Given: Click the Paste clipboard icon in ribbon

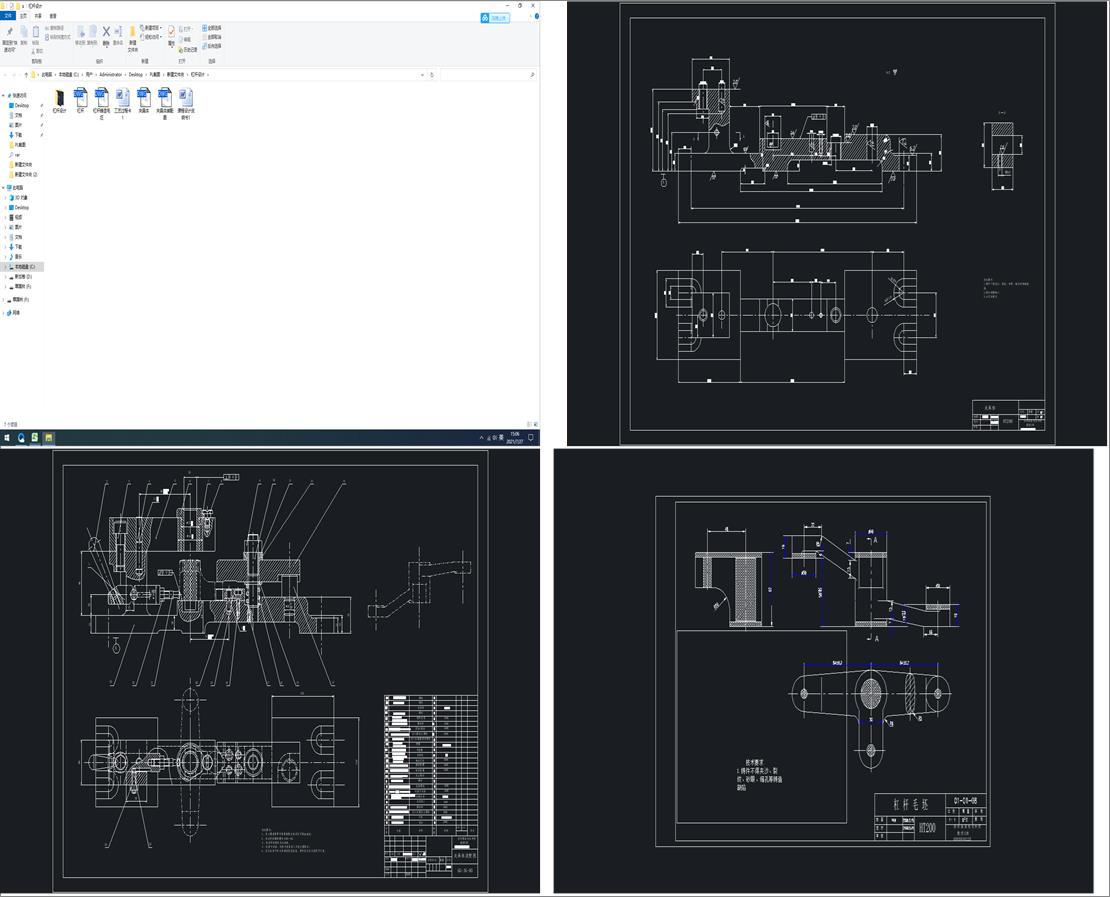Looking at the screenshot, I should click(35, 35).
